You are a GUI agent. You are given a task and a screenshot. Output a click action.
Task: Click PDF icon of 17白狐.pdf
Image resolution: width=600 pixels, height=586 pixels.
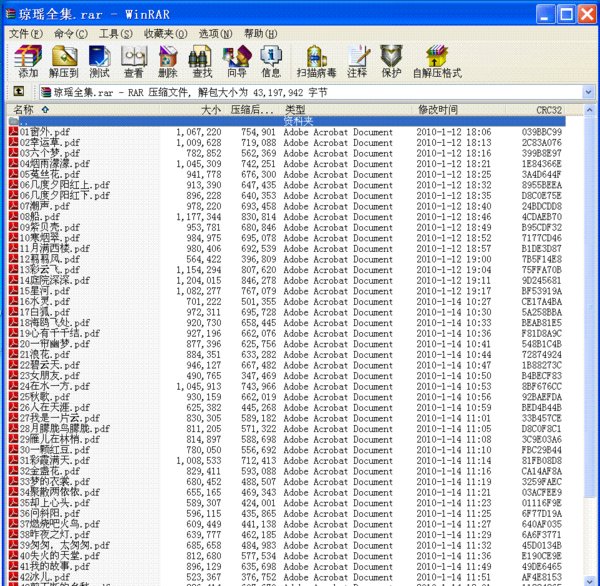(x=13, y=312)
